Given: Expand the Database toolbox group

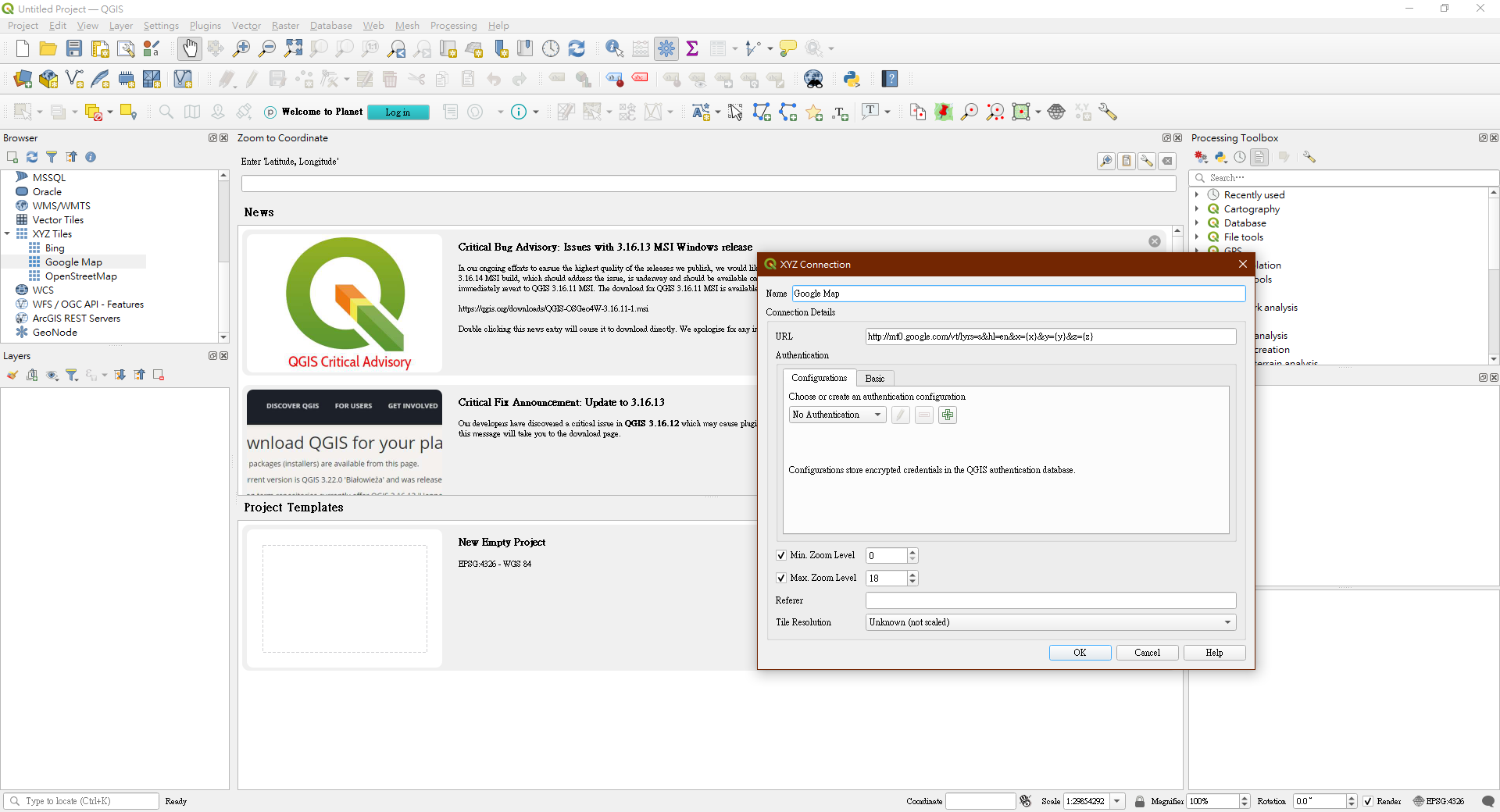Looking at the screenshot, I should tap(1196, 223).
